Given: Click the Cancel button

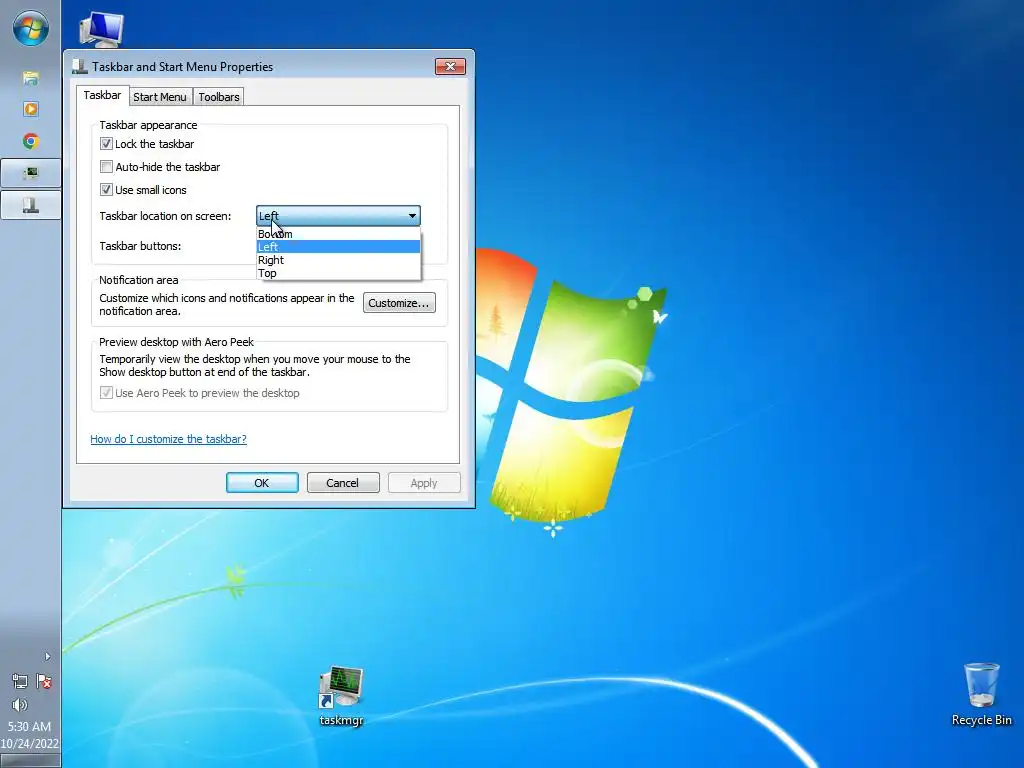Looking at the screenshot, I should (343, 483).
